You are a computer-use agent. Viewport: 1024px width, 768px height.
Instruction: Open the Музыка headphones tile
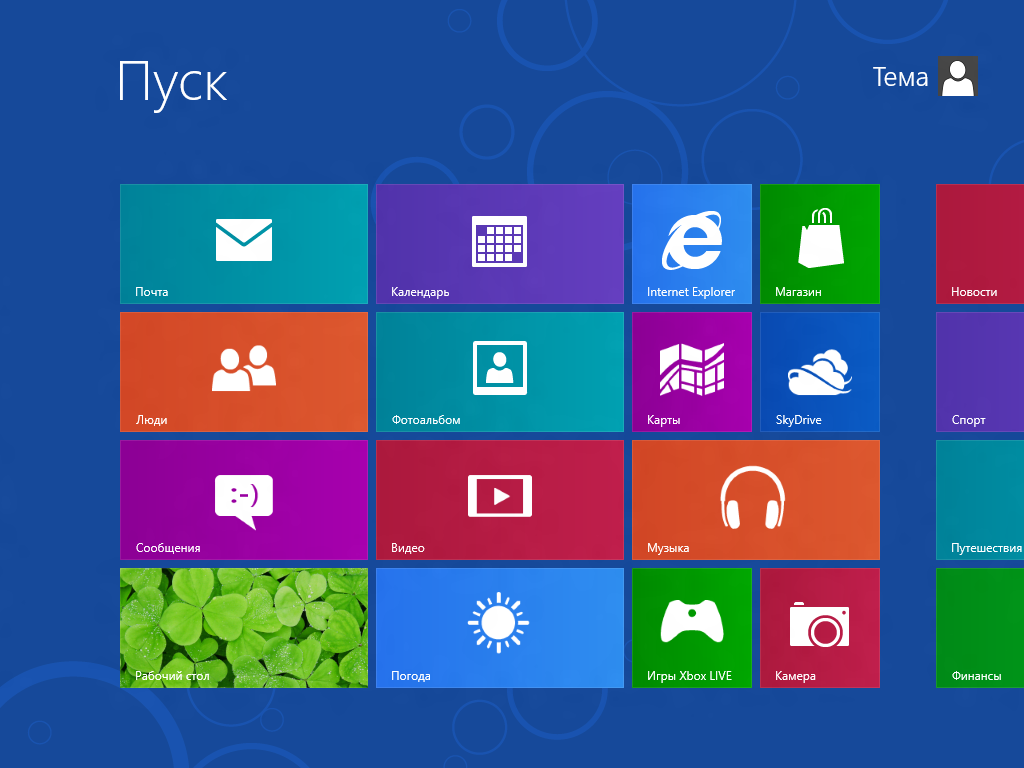coord(755,499)
